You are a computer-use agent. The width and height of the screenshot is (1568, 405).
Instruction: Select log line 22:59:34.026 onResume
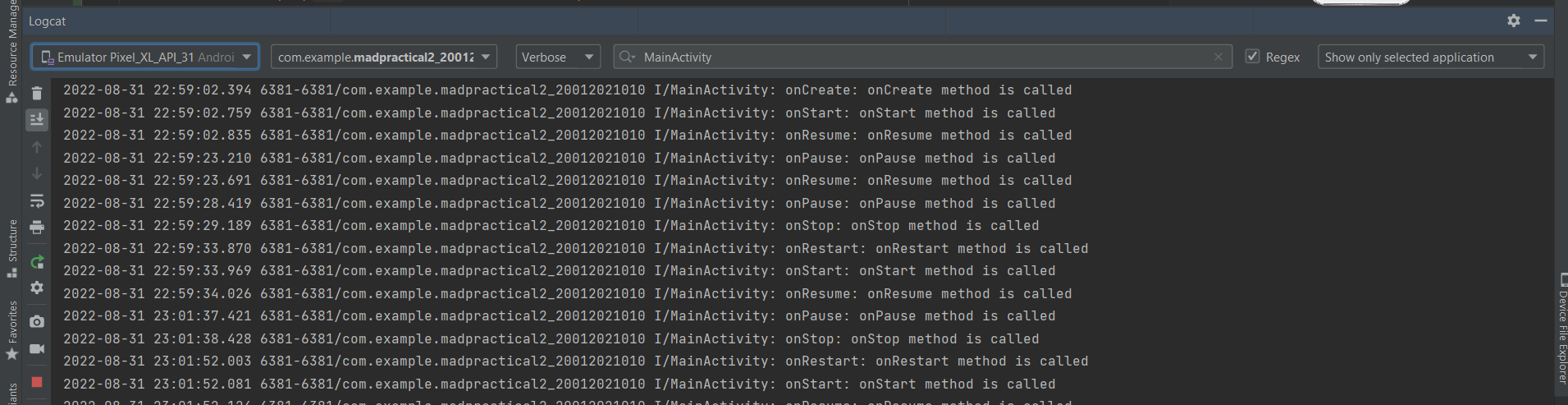[x=568, y=294]
